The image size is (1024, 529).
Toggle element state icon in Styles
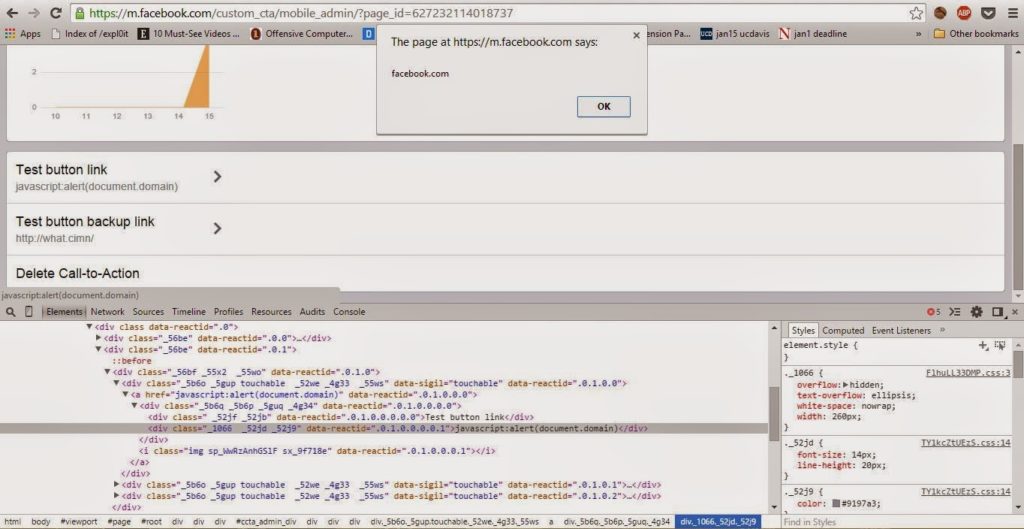click(999, 345)
